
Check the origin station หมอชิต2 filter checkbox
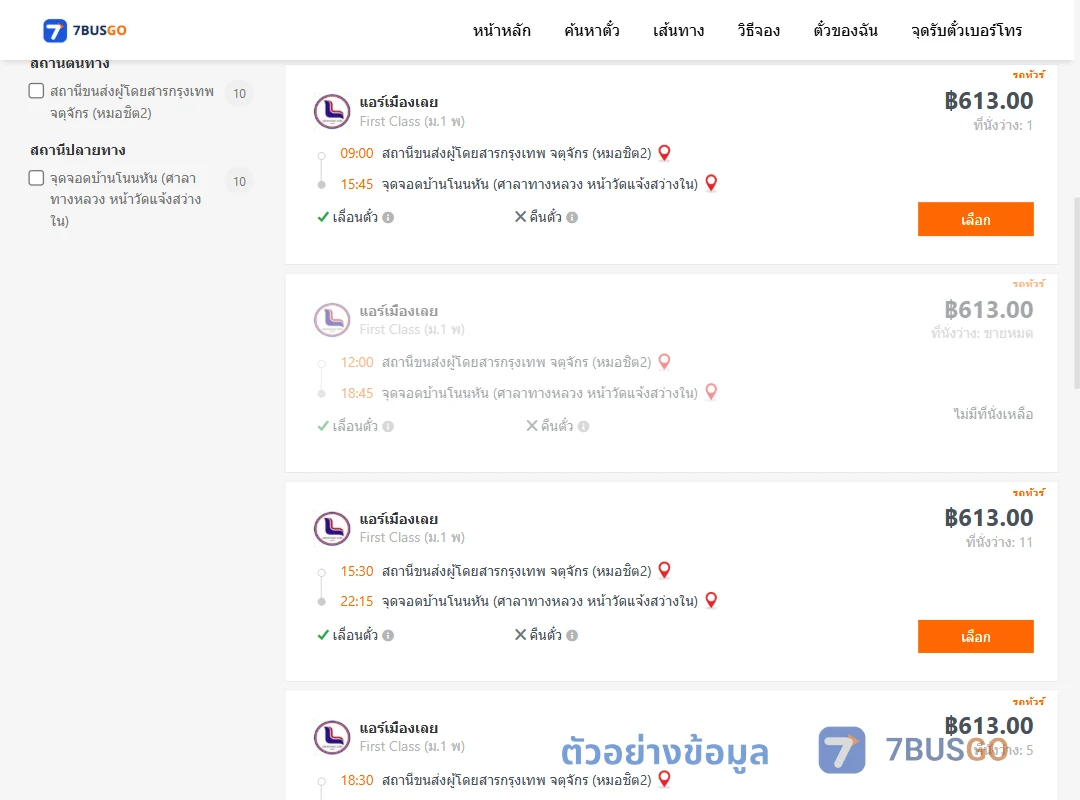pyautogui.click(x=37, y=91)
